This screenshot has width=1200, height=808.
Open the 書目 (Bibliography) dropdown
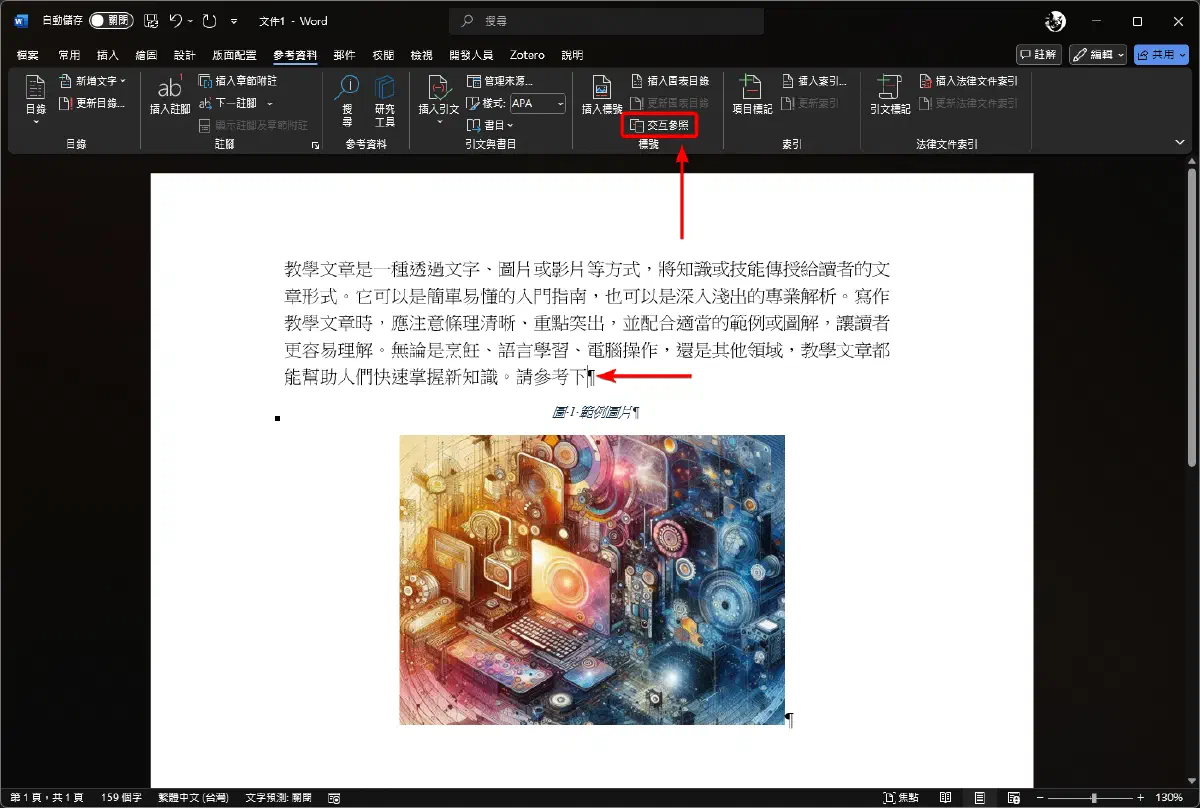[495, 125]
